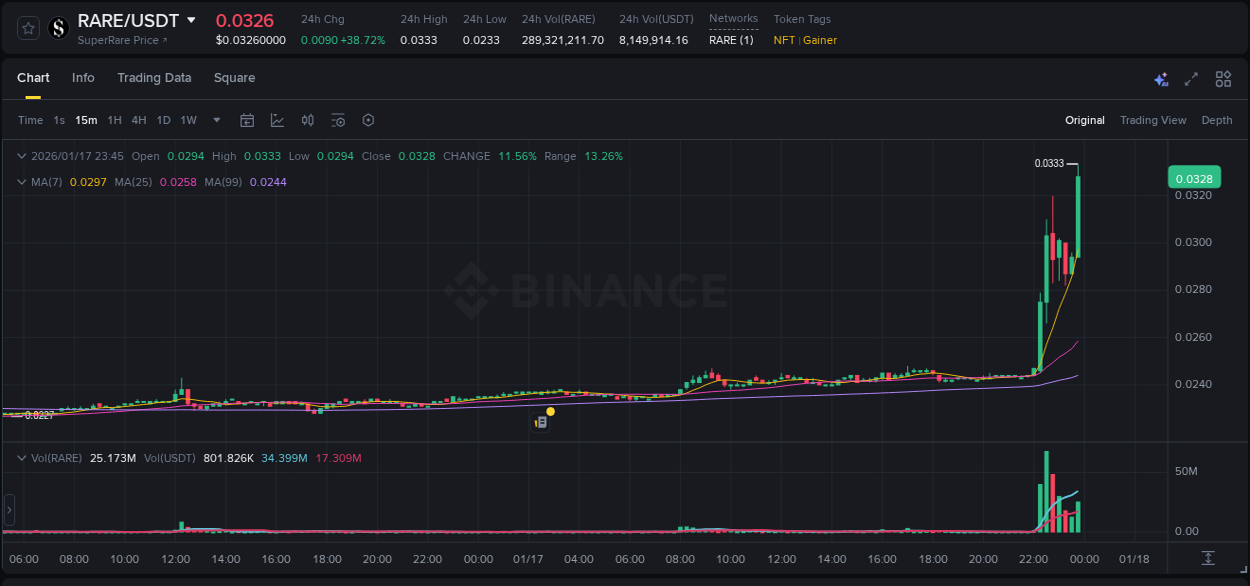This screenshot has height=586, width=1250.
Task: Open the RARE/USDT pair selector dropdown
Action: click(x=190, y=20)
